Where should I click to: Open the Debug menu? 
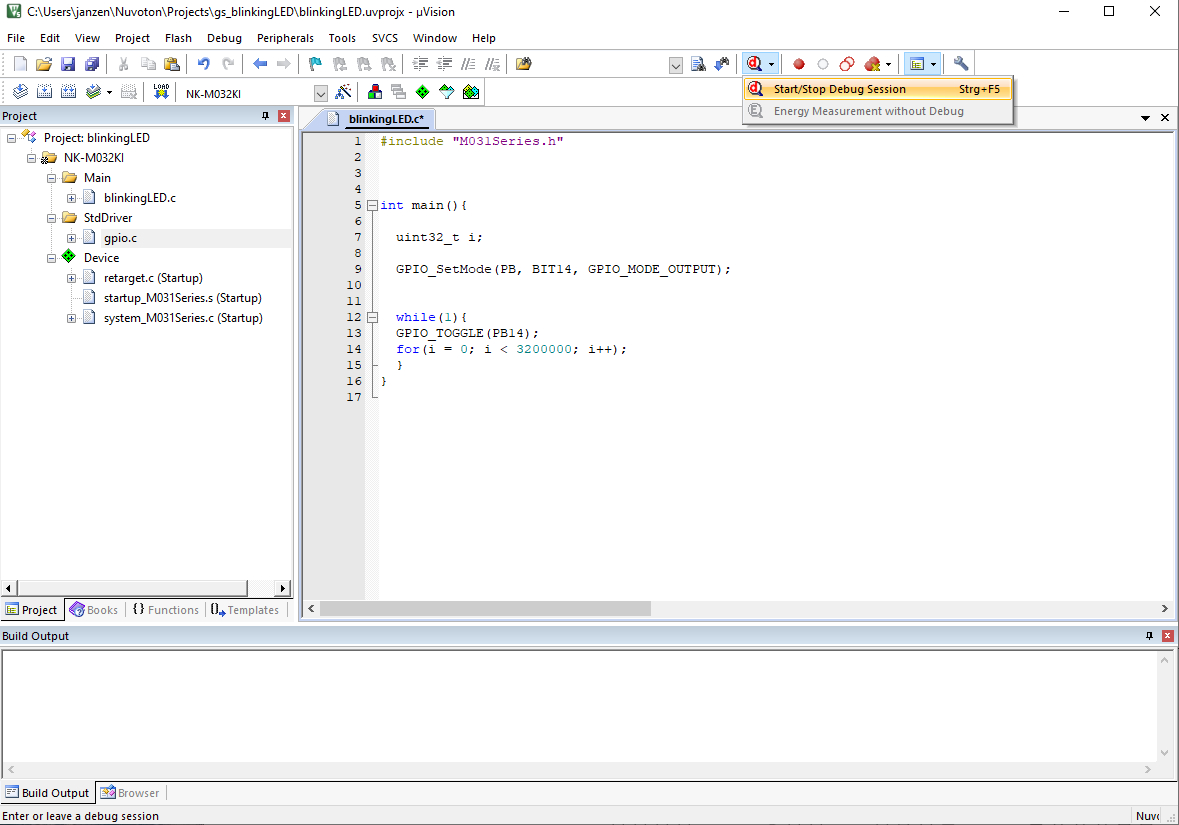(224, 38)
